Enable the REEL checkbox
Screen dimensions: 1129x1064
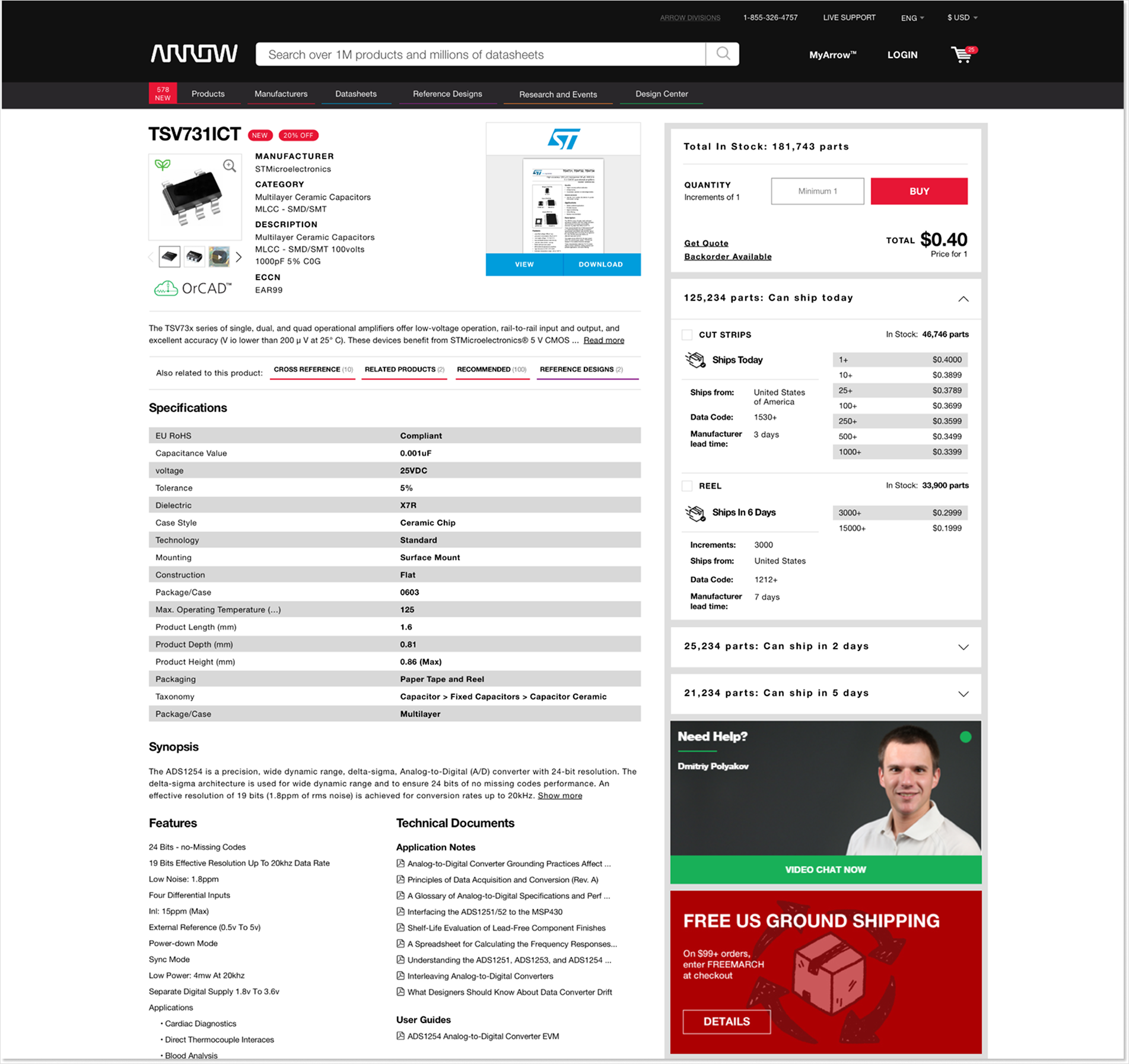687,486
